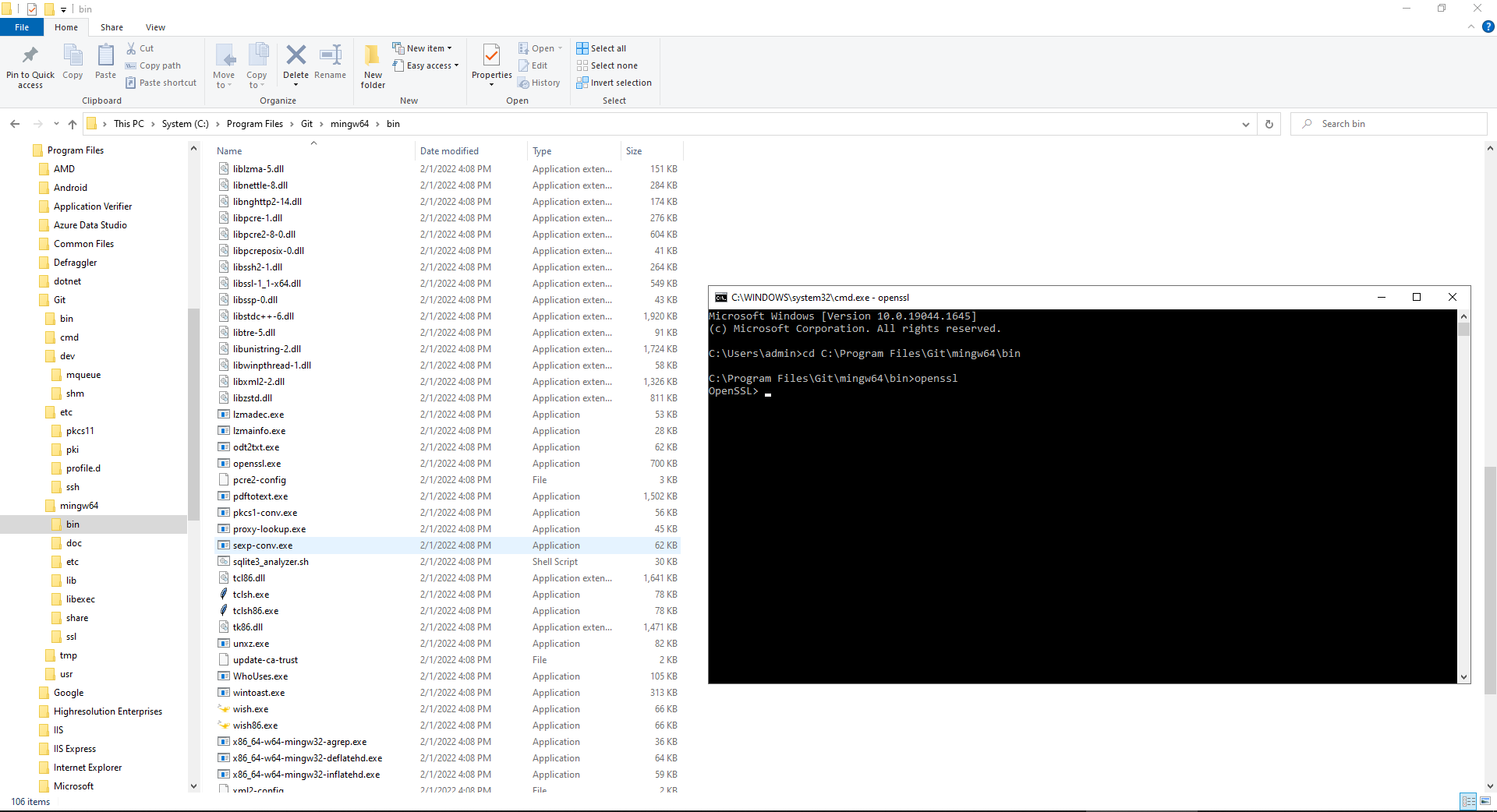Create a New folder from ribbon

(373, 66)
